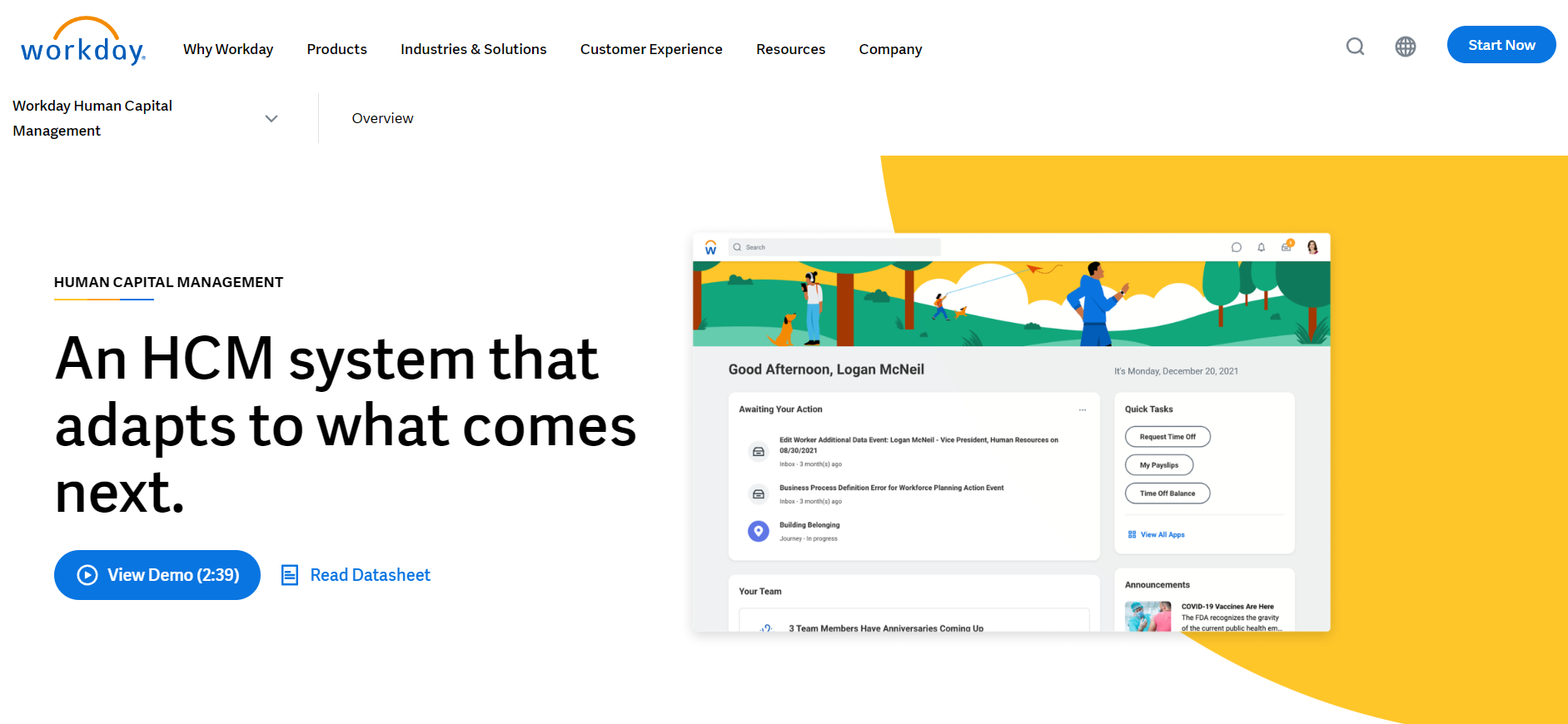Image resolution: width=1568 pixels, height=724 pixels.
Task: Play the View Demo (2:39) video
Action: [x=157, y=575]
